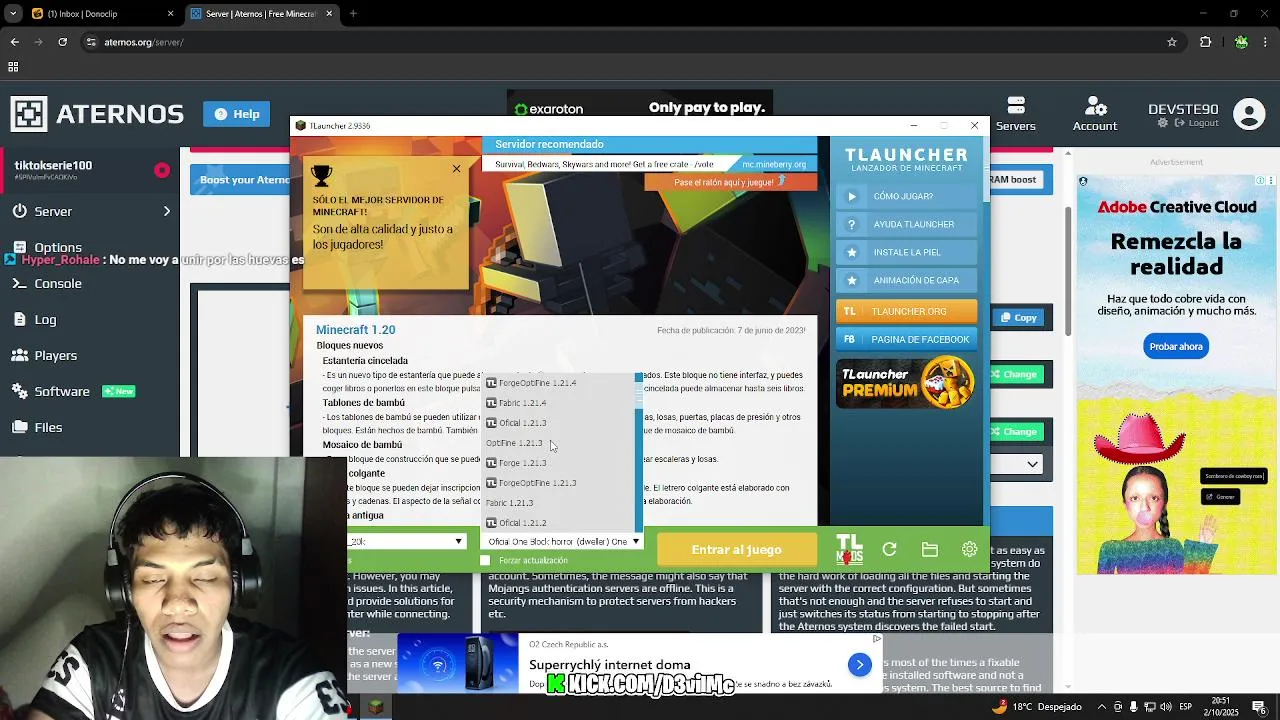Open TLAUNCHER.ORG link button
This screenshot has height=720, width=1280.
[x=906, y=311]
